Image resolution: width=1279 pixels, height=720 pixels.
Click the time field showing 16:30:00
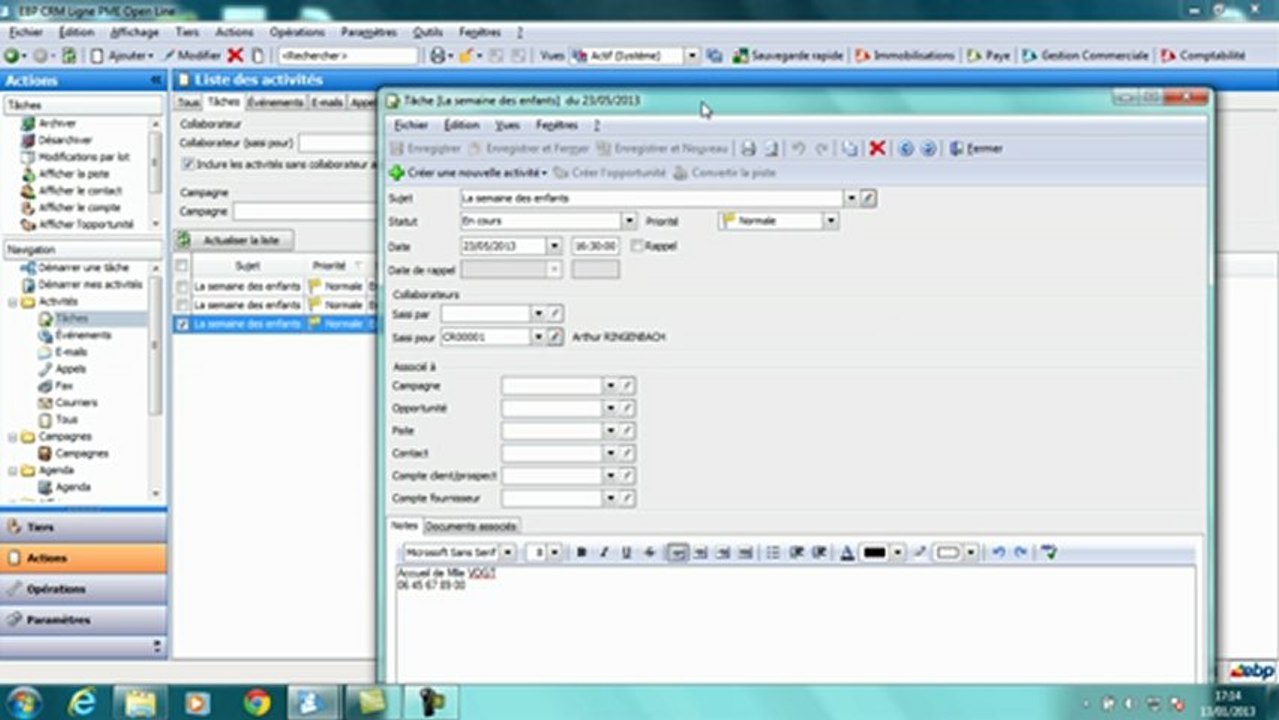595,245
